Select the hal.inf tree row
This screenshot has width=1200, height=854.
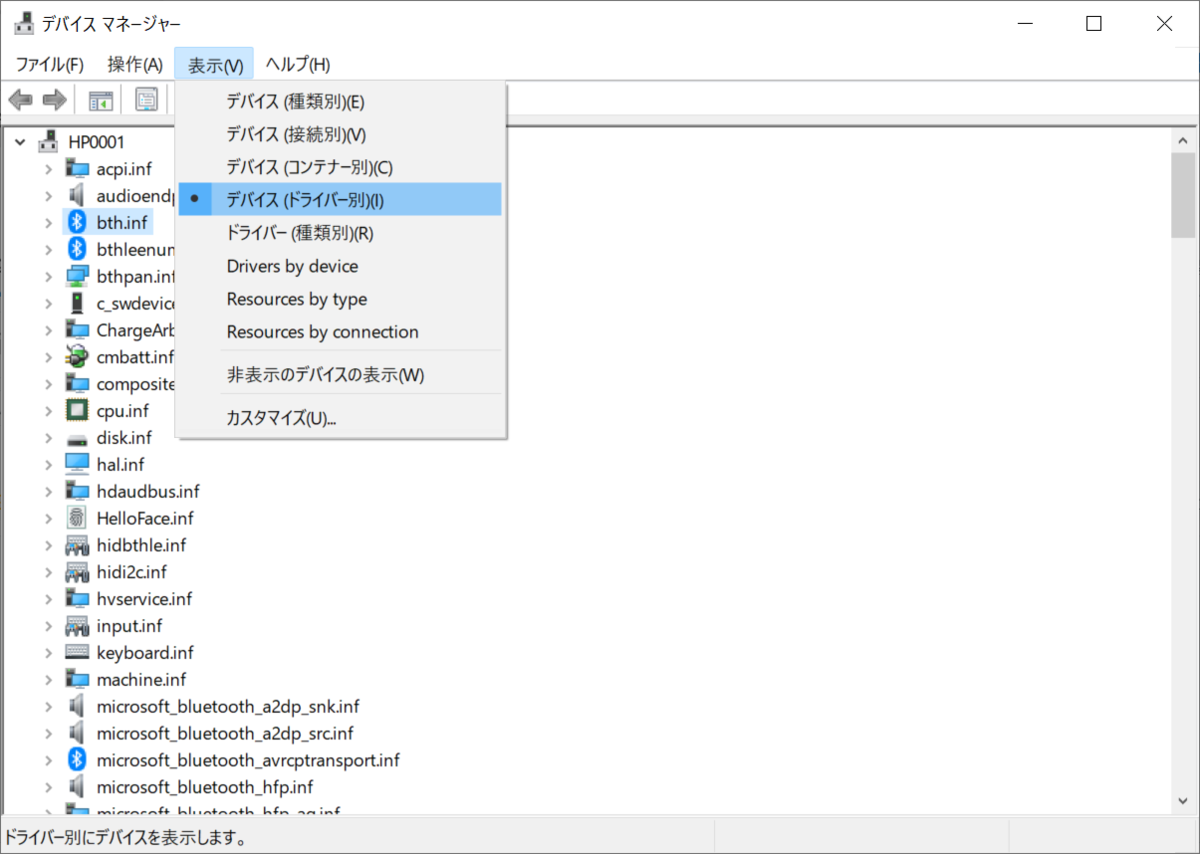[121, 464]
